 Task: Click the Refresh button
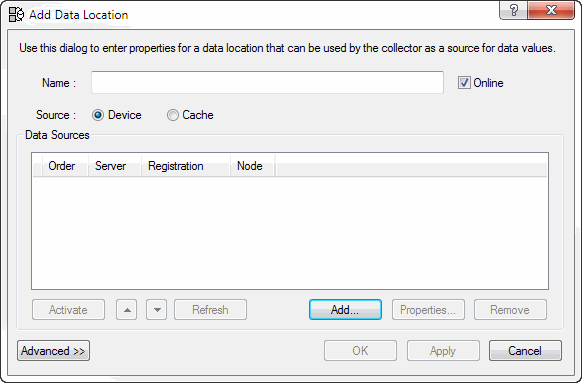click(210, 310)
